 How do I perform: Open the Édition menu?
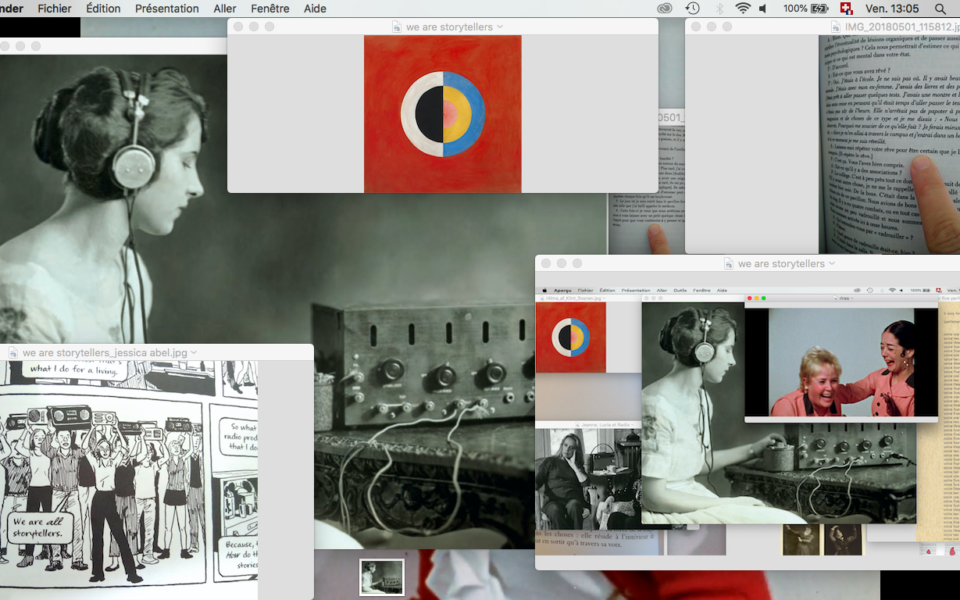(103, 8)
